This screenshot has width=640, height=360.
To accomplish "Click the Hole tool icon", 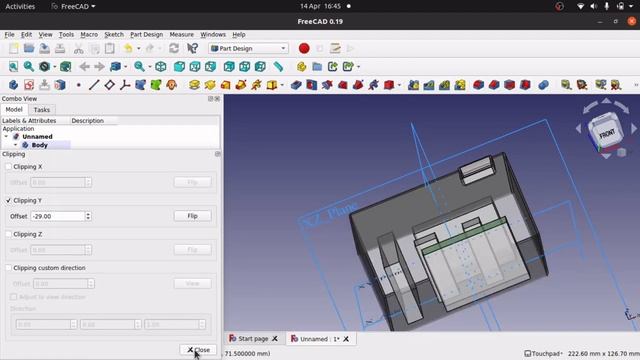I will [311, 85].
